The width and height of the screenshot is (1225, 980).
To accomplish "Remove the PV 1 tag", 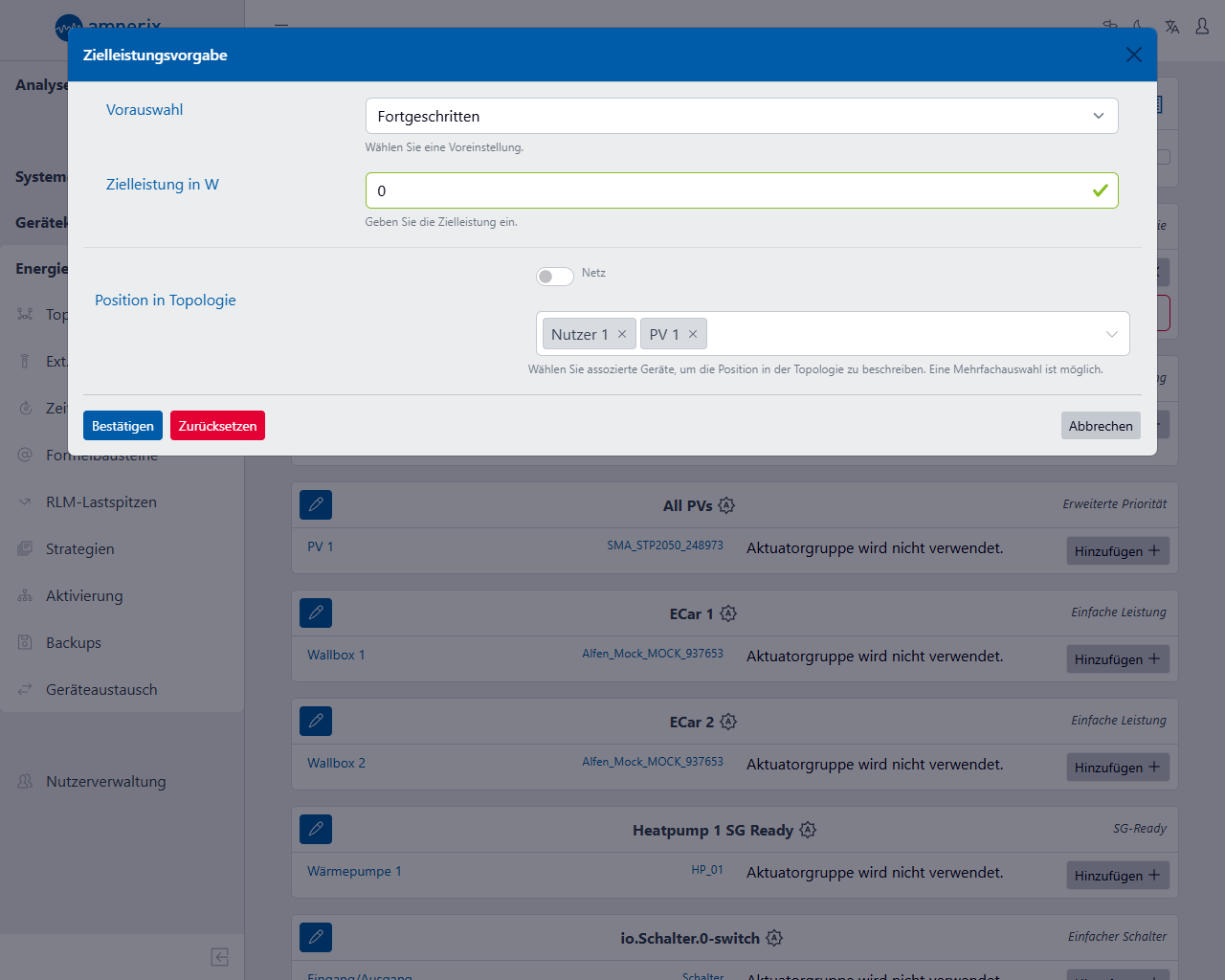I will click(693, 334).
